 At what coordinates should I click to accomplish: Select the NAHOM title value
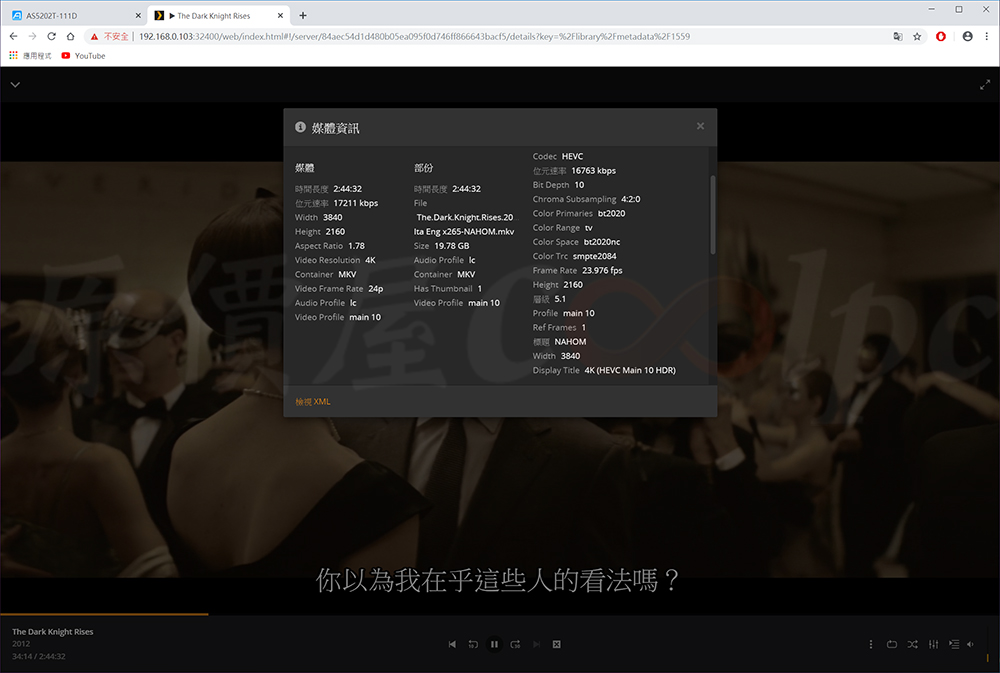point(570,342)
